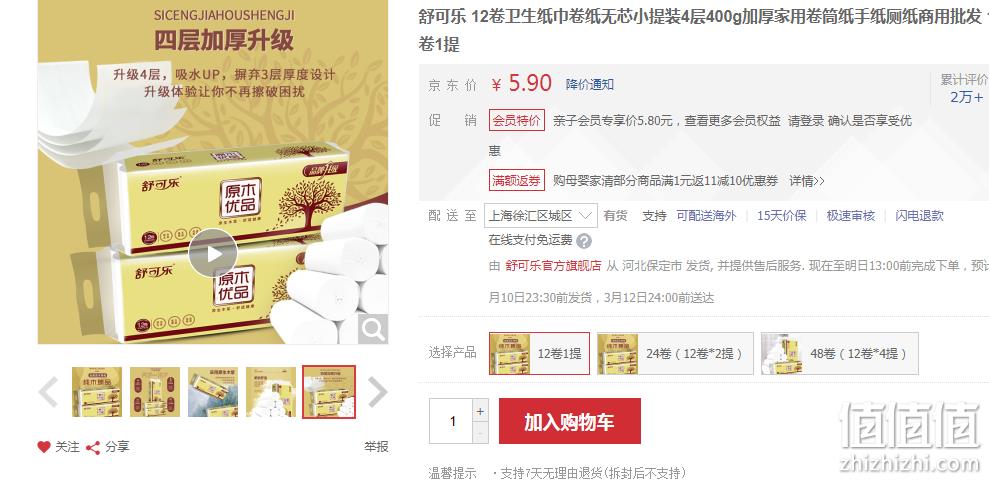Click the 分享 share icon

coord(93,448)
